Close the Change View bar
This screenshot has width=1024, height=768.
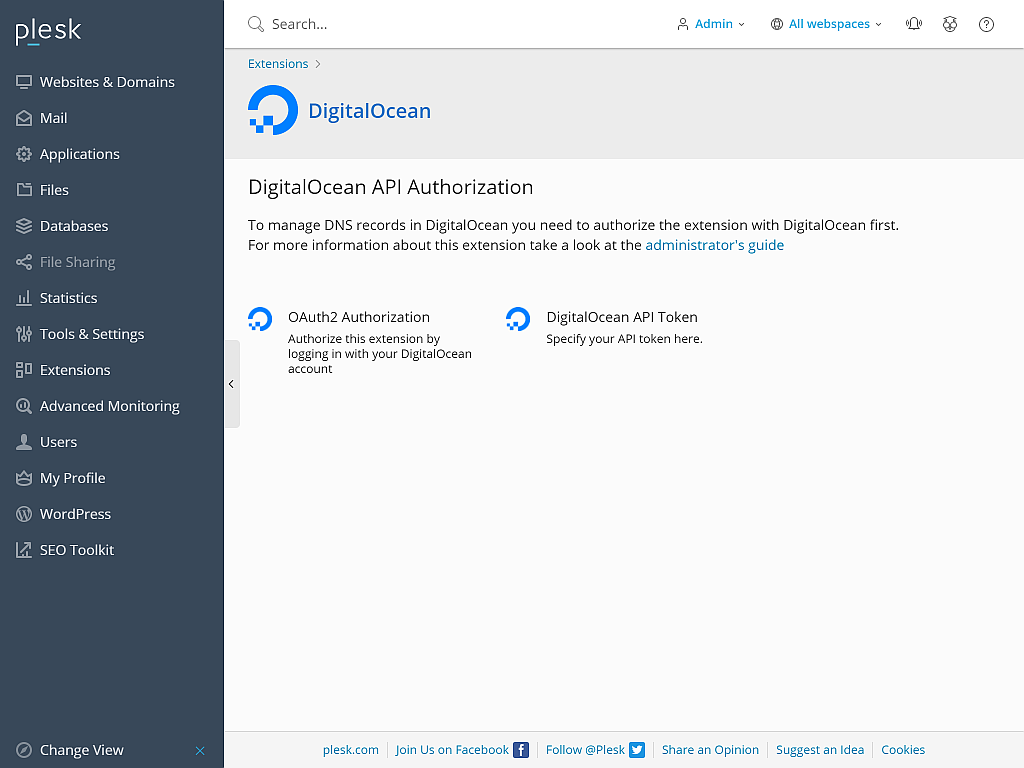(200, 750)
